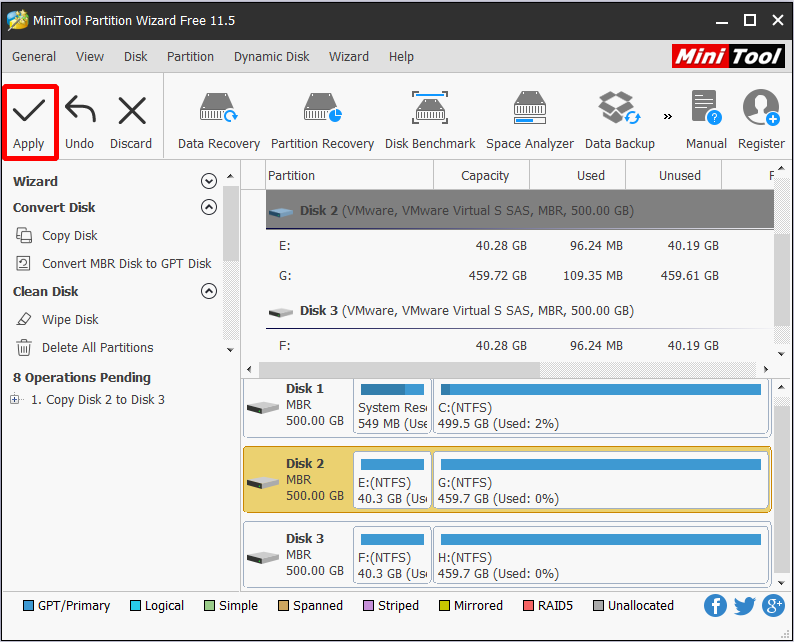The image size is (794, 642).
Task: Click the RAID5 legend color swatch
Action: pos(528,606)
